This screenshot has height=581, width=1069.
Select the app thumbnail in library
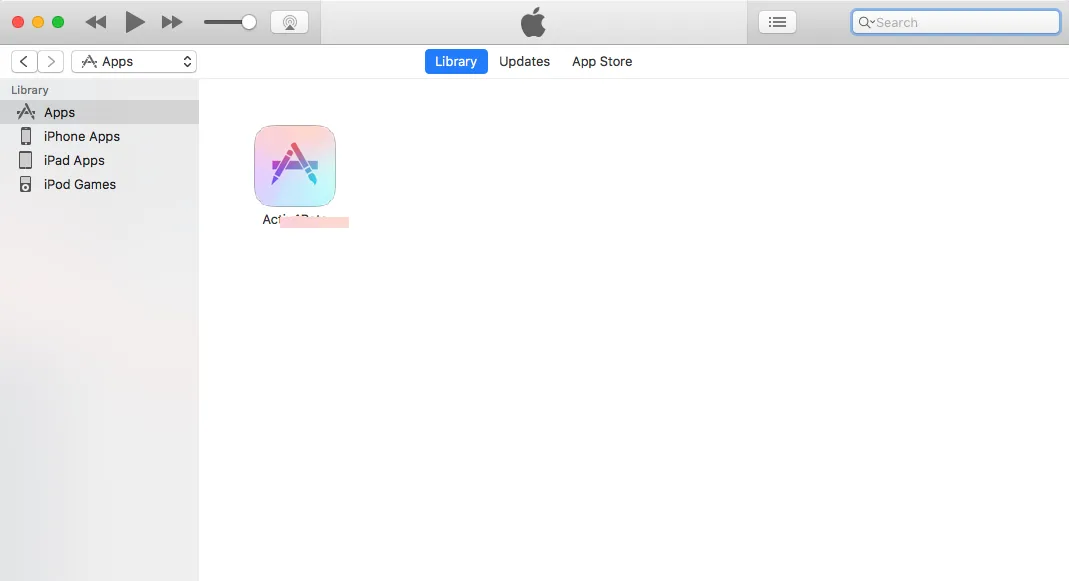click(x=295, y=166)
